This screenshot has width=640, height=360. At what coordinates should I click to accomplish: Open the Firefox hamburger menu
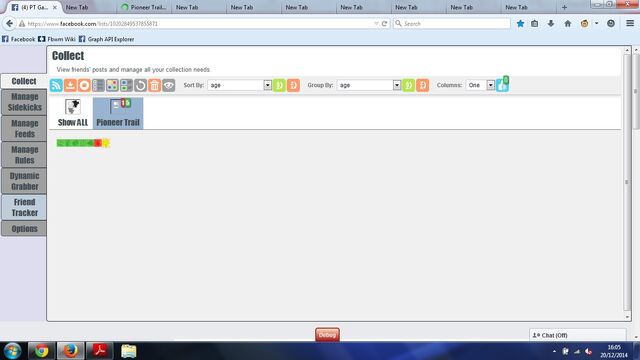pyautogui.click(x=630, y=24)
